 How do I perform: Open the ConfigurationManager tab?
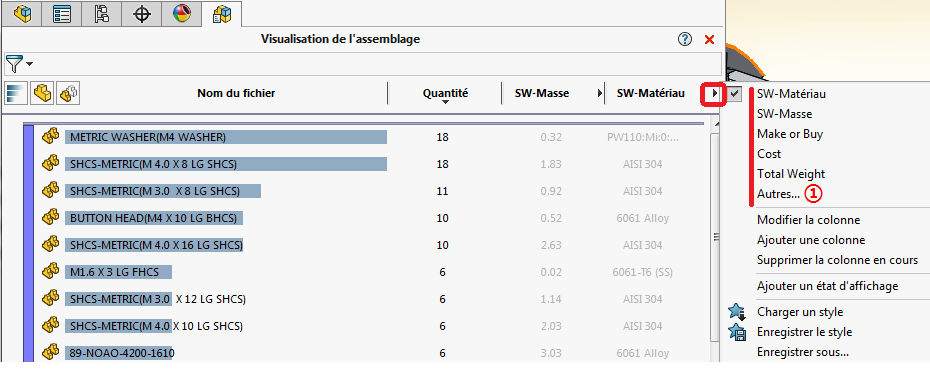point(102,13)
